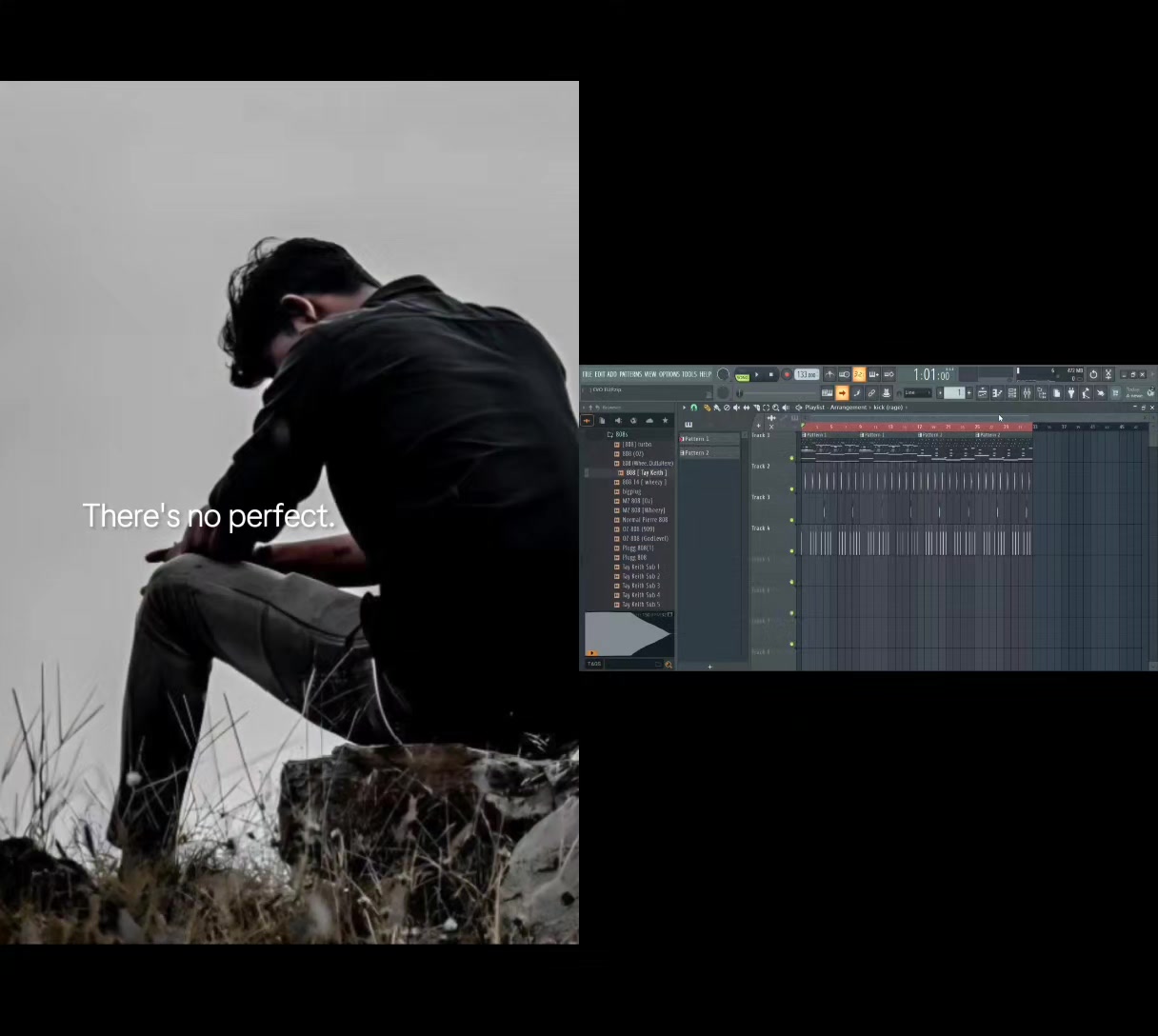Toggle wait for input to start playing

pyautogui.click(x=844, y=374)
